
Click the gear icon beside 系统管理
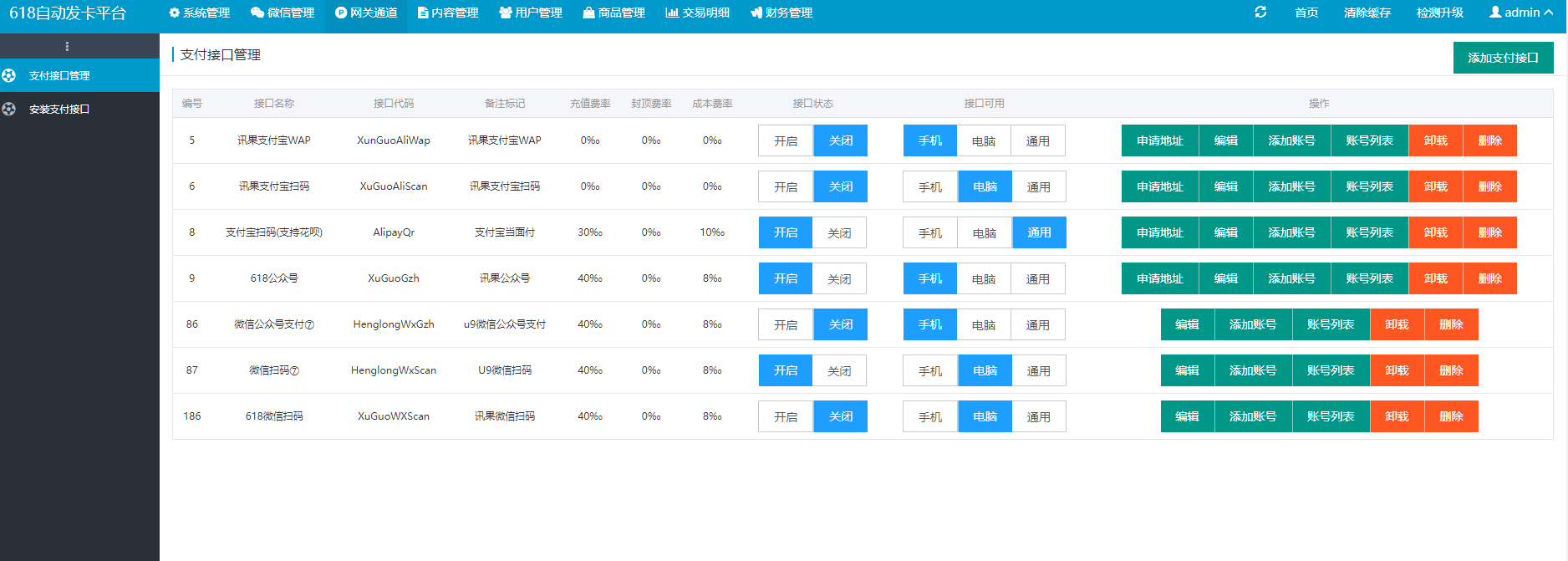(174, 13)
